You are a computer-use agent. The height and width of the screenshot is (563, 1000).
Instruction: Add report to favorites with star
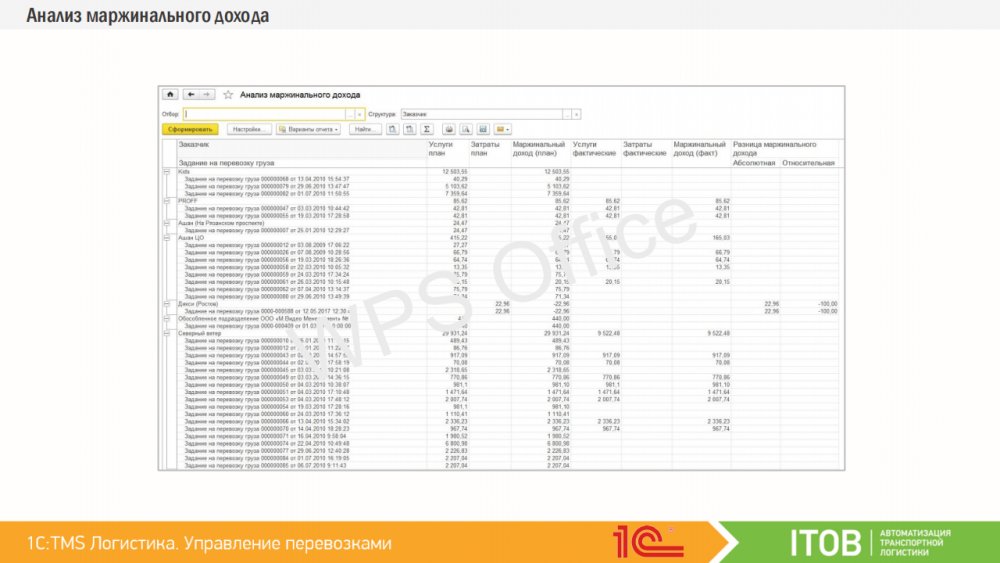click(x=228, y=95)
